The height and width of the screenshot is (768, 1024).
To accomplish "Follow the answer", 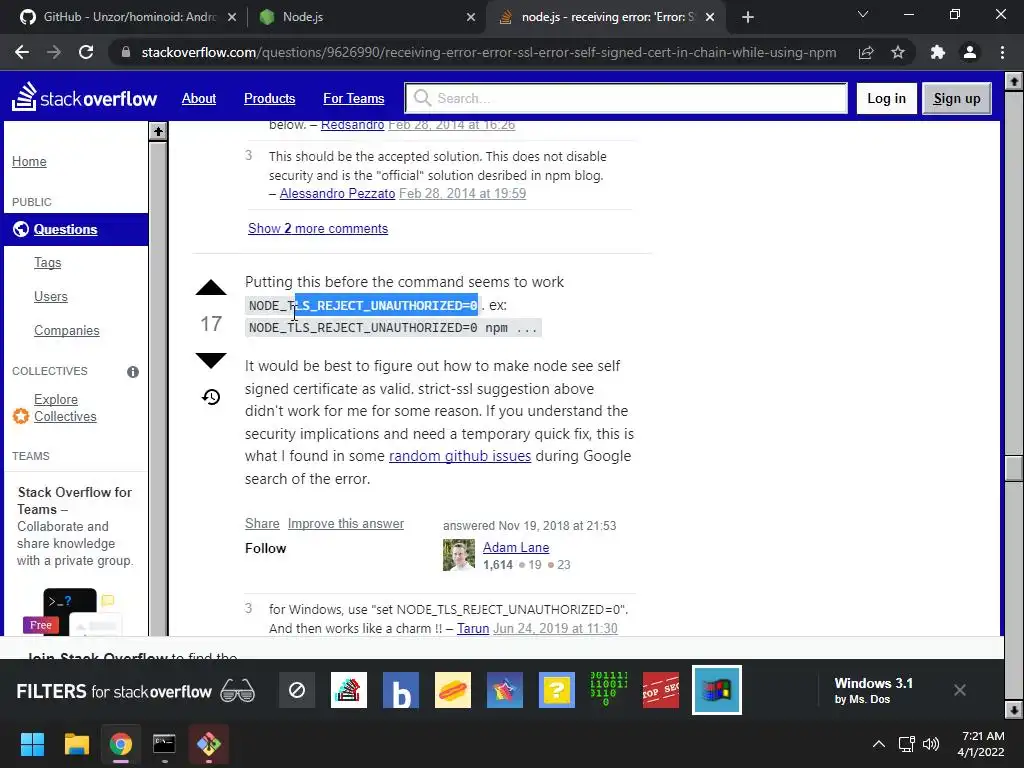I will (265, 548).
